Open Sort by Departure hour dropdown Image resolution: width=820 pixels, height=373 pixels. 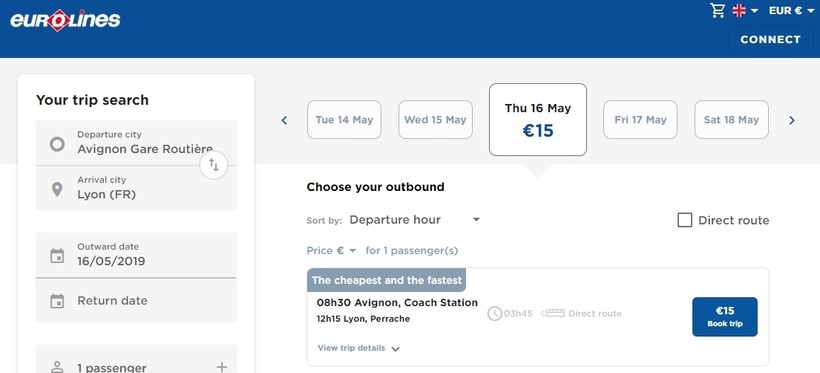(x=415, y=220)
